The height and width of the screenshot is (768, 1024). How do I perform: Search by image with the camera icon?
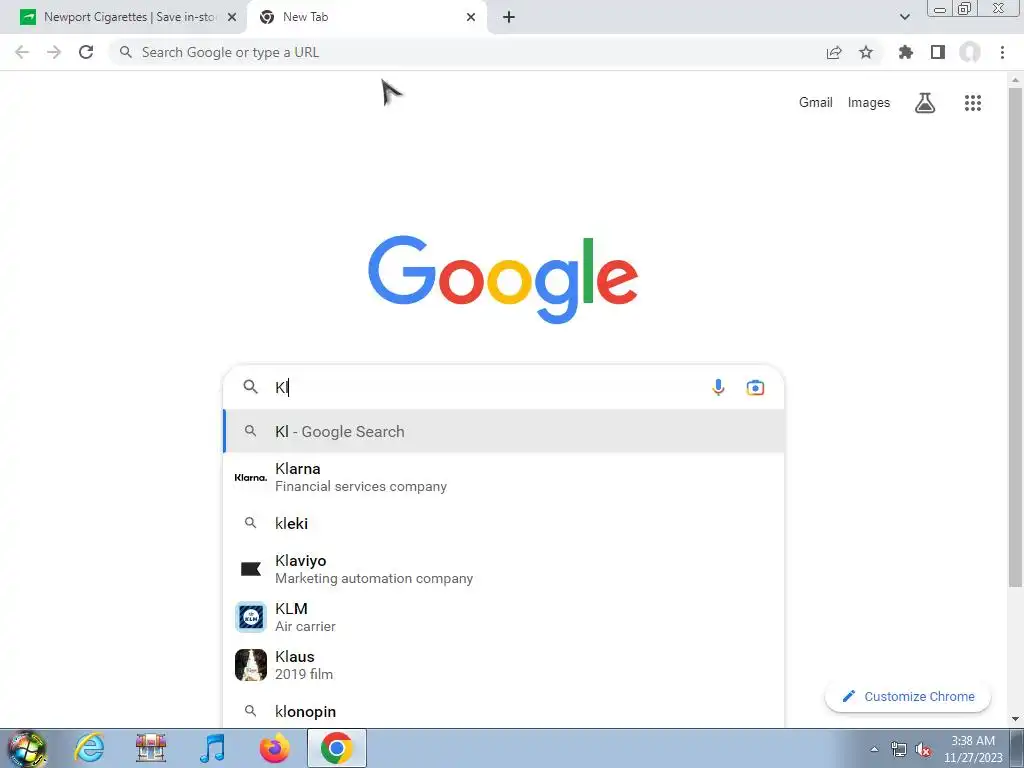[755, 387]
